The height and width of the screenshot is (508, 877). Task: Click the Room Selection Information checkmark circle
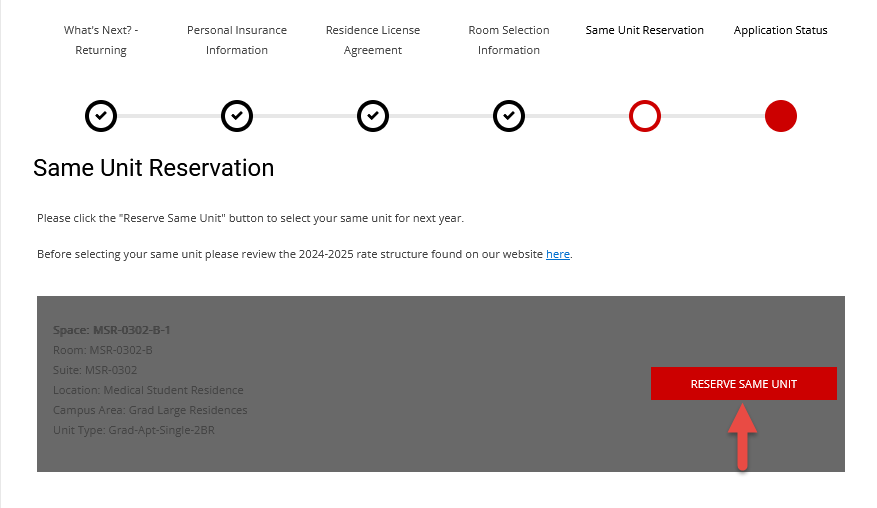[509, 117]
